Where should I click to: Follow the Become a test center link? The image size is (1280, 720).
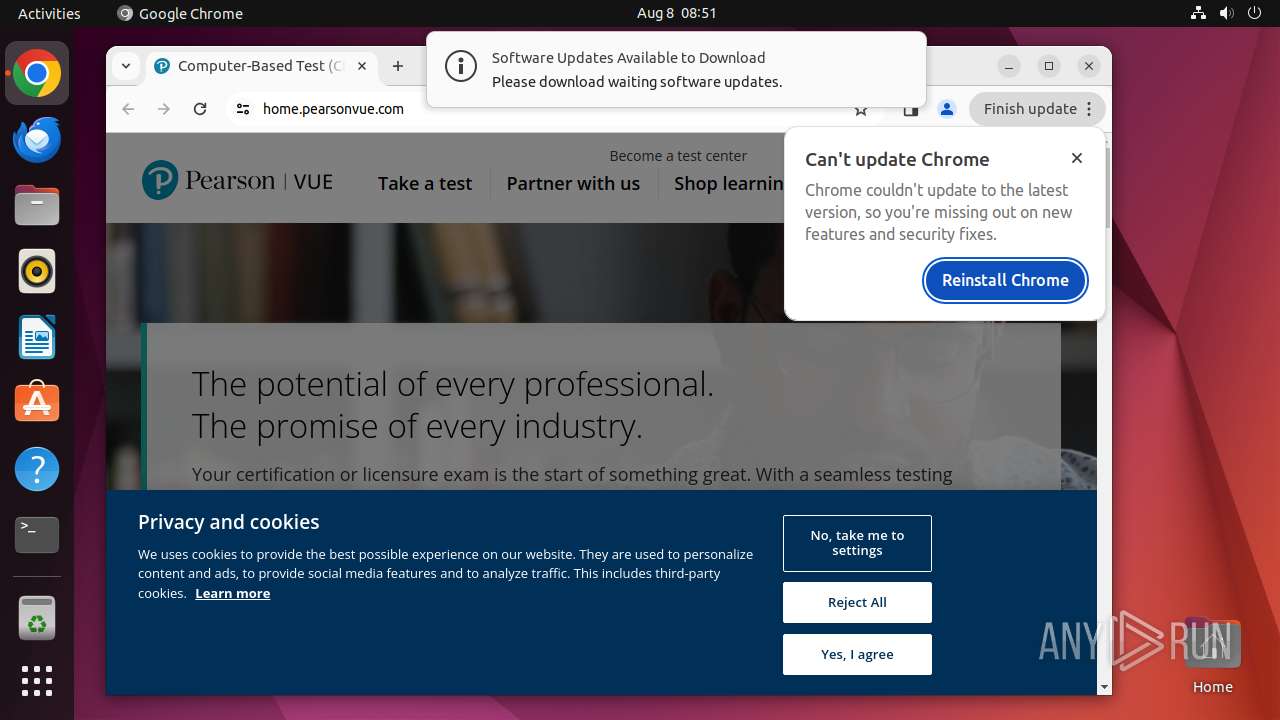tap(678, 156)
